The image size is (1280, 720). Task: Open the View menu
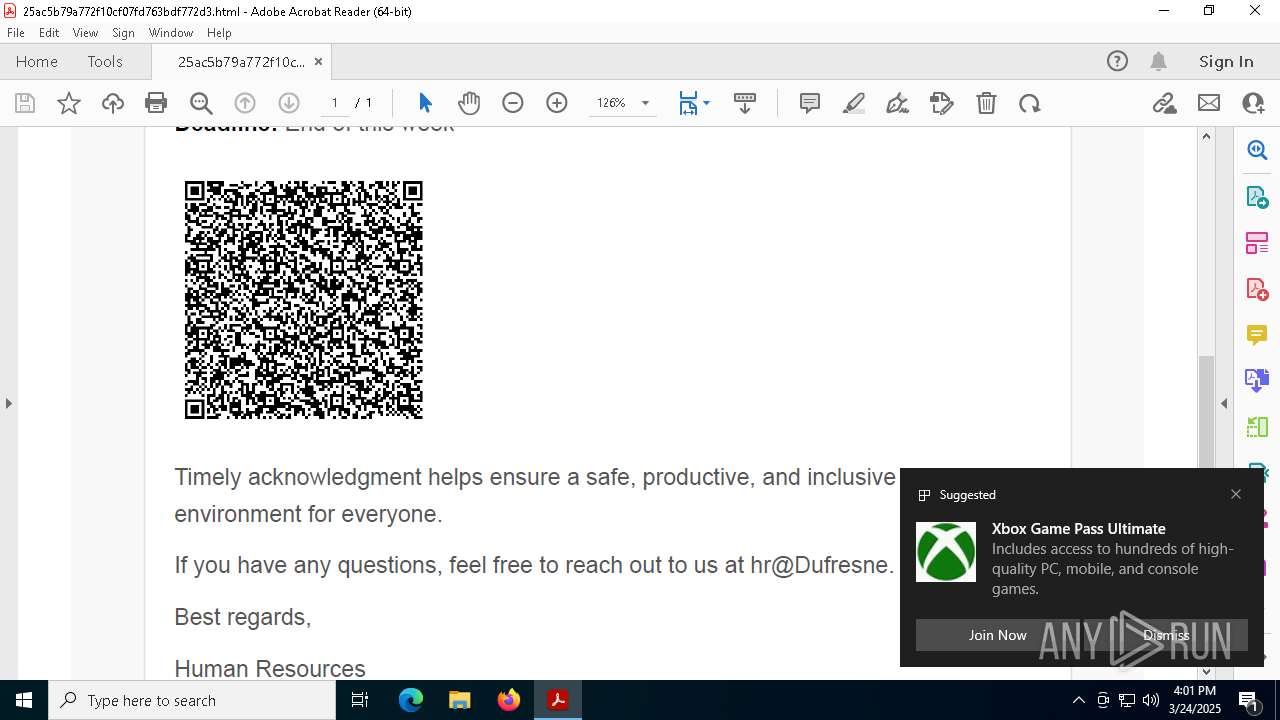[86, 33]
